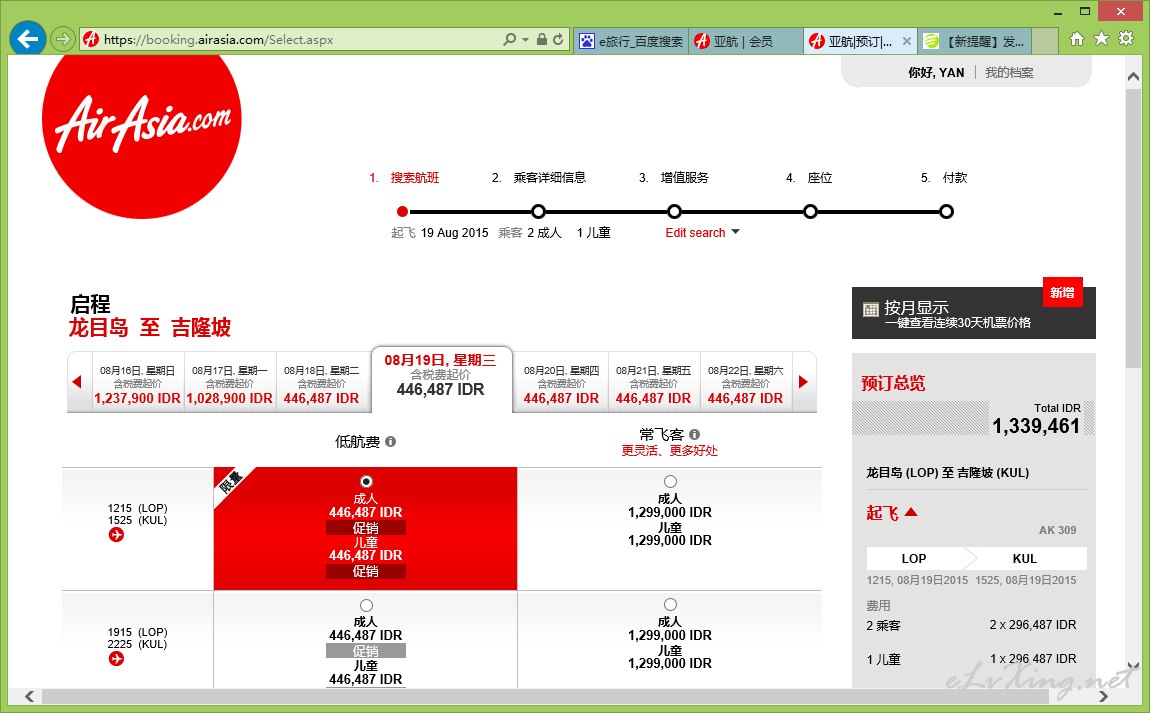Click the scroll-right arrow at bottom

coord(1103,696)
